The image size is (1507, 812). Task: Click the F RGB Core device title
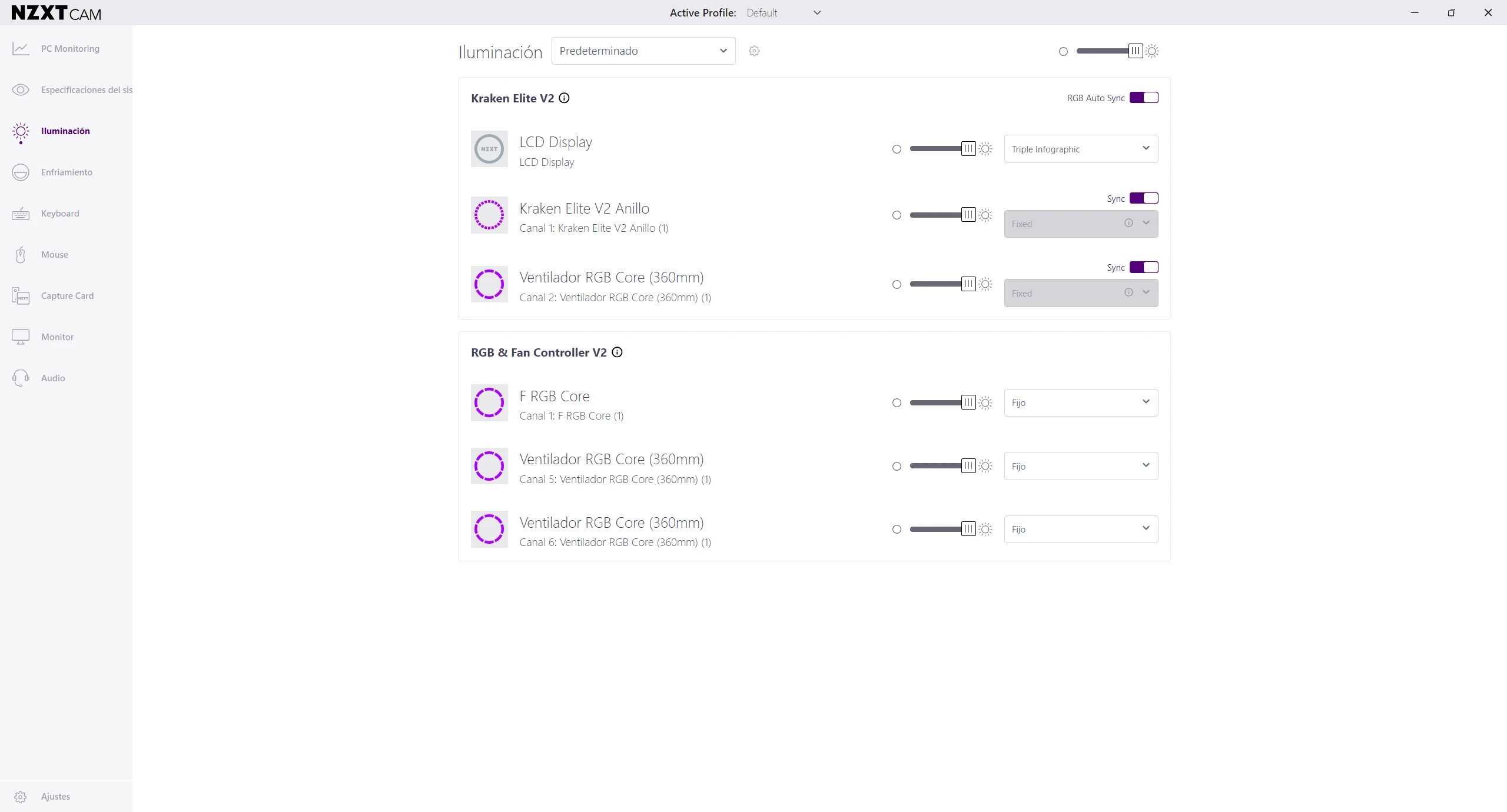click(554, 396)
